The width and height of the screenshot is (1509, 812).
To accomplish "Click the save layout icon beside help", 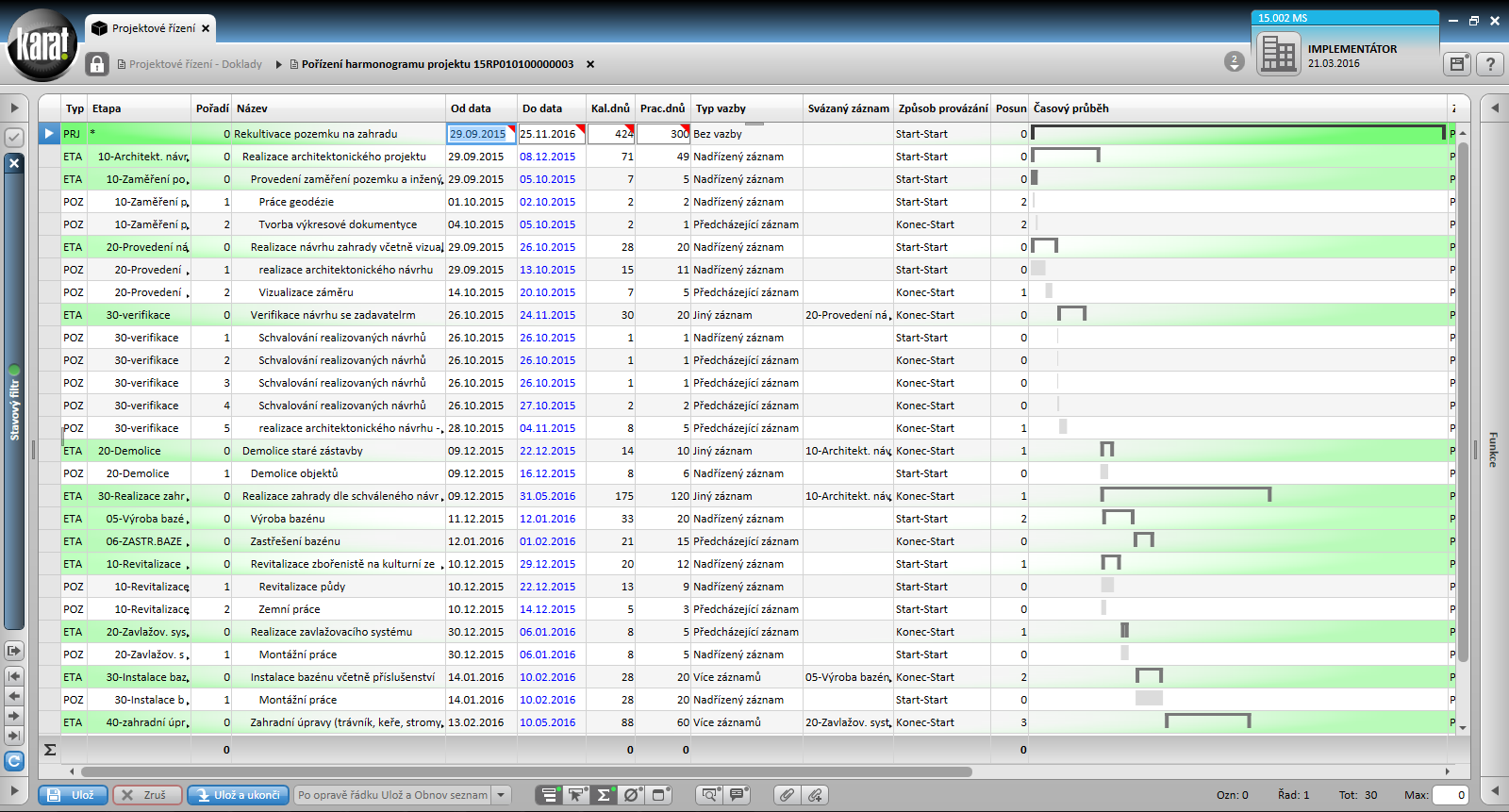I will pyautogui.click(x=1458, y=64).
